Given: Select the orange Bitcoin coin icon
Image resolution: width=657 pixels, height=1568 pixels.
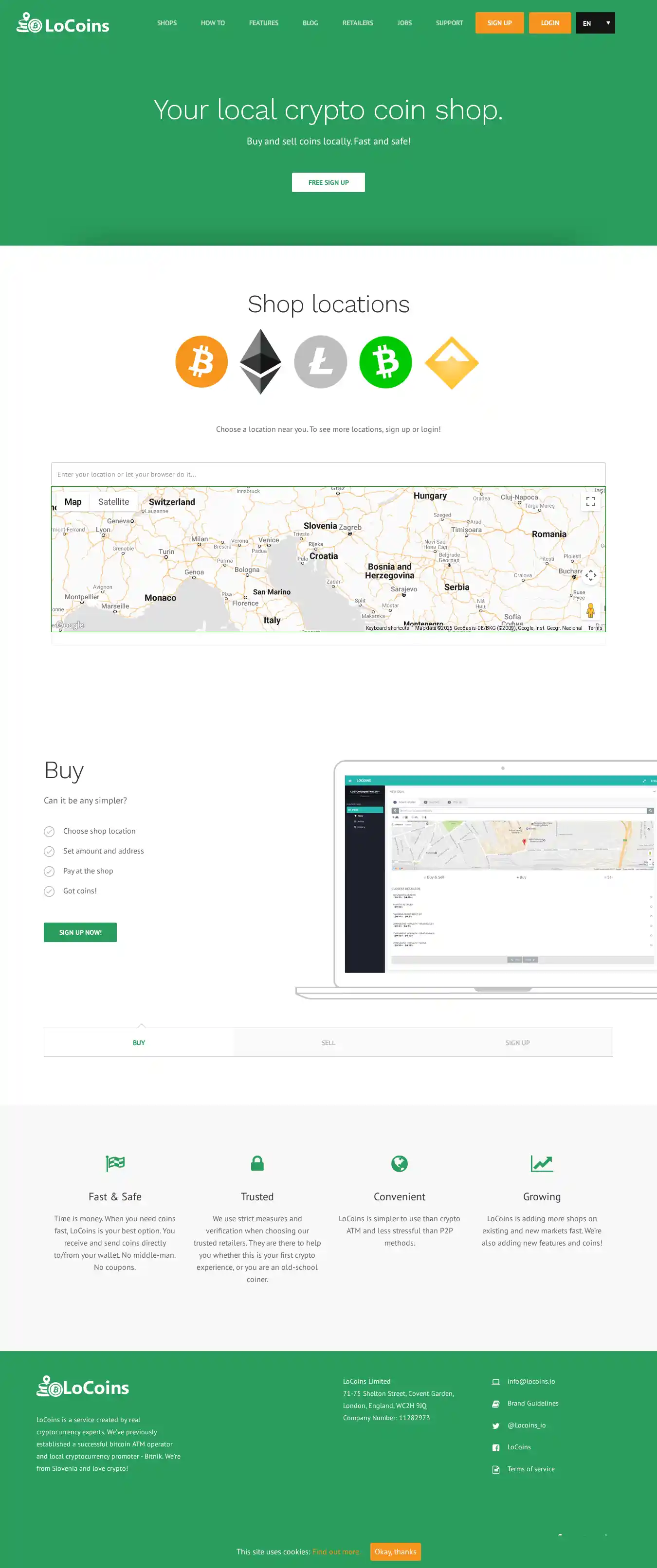Looking at the screenshot, I should [201, 361].
